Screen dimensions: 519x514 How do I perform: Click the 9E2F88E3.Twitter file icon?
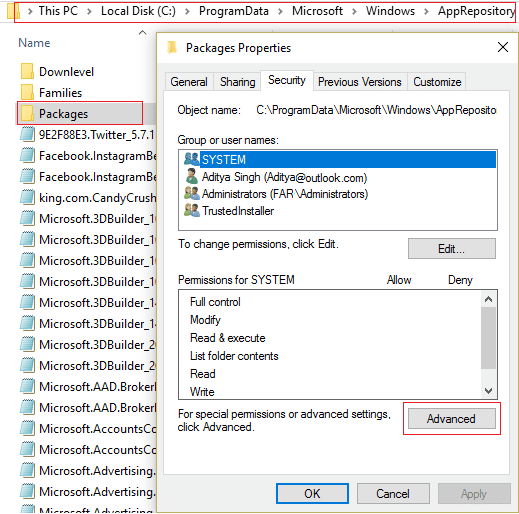27,134
